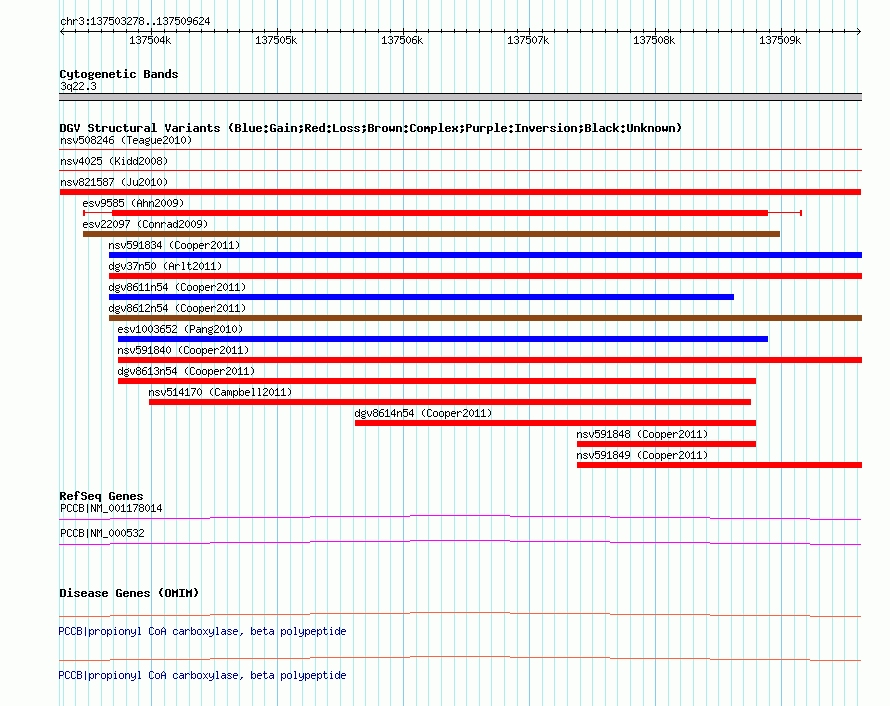Image resolution: width=890 pixels, height=706 pixels.
Task: Select the PCCB|NM_000532 gene label
Action: (x=102, y=533)
